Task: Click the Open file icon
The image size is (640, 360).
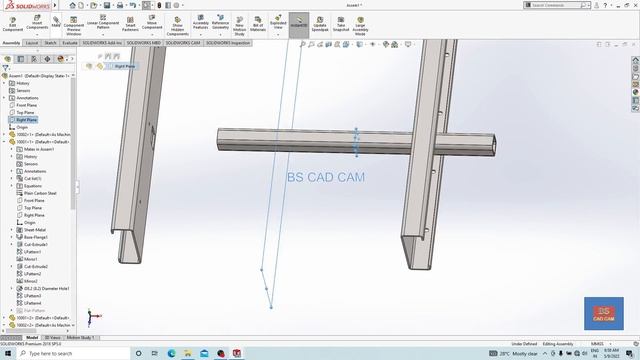Action: point(94,5)
